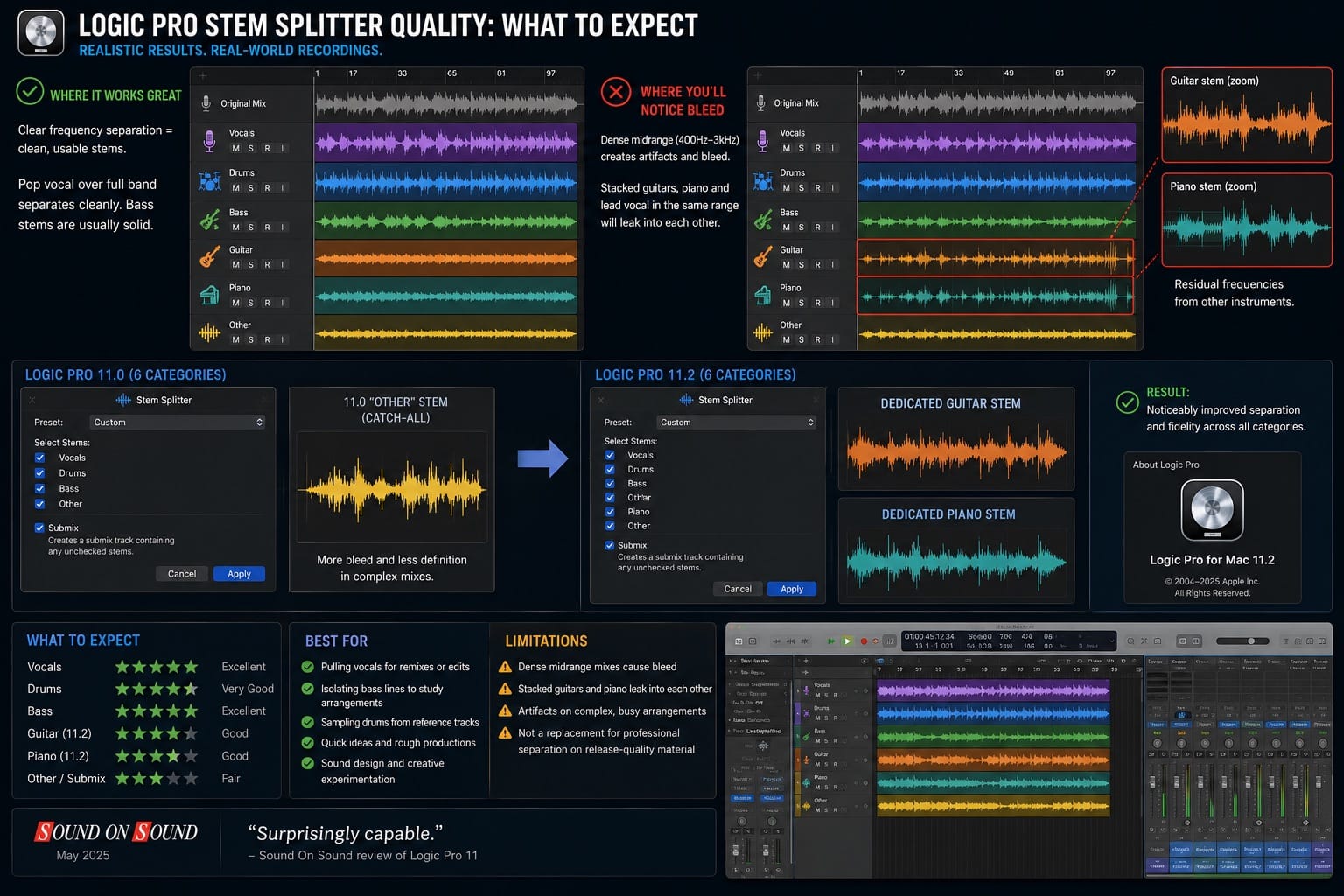
Task: Click the first channel fader in the small window mixer
Action: click(1152, 781)
